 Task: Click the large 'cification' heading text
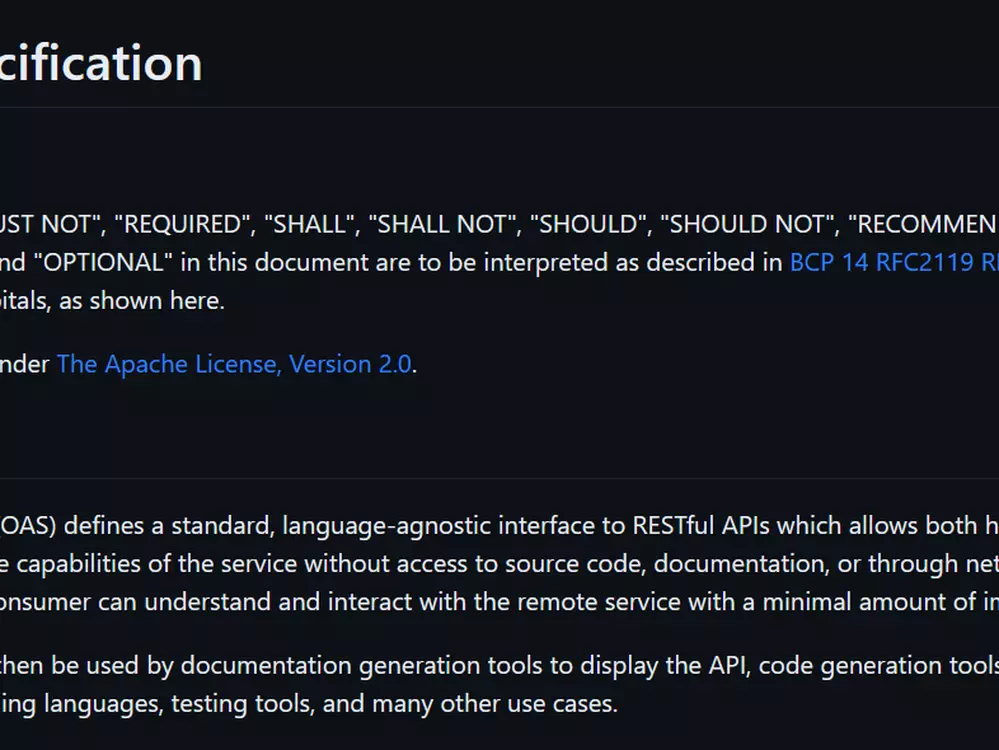pyautogui.click(x=101, y=63)
